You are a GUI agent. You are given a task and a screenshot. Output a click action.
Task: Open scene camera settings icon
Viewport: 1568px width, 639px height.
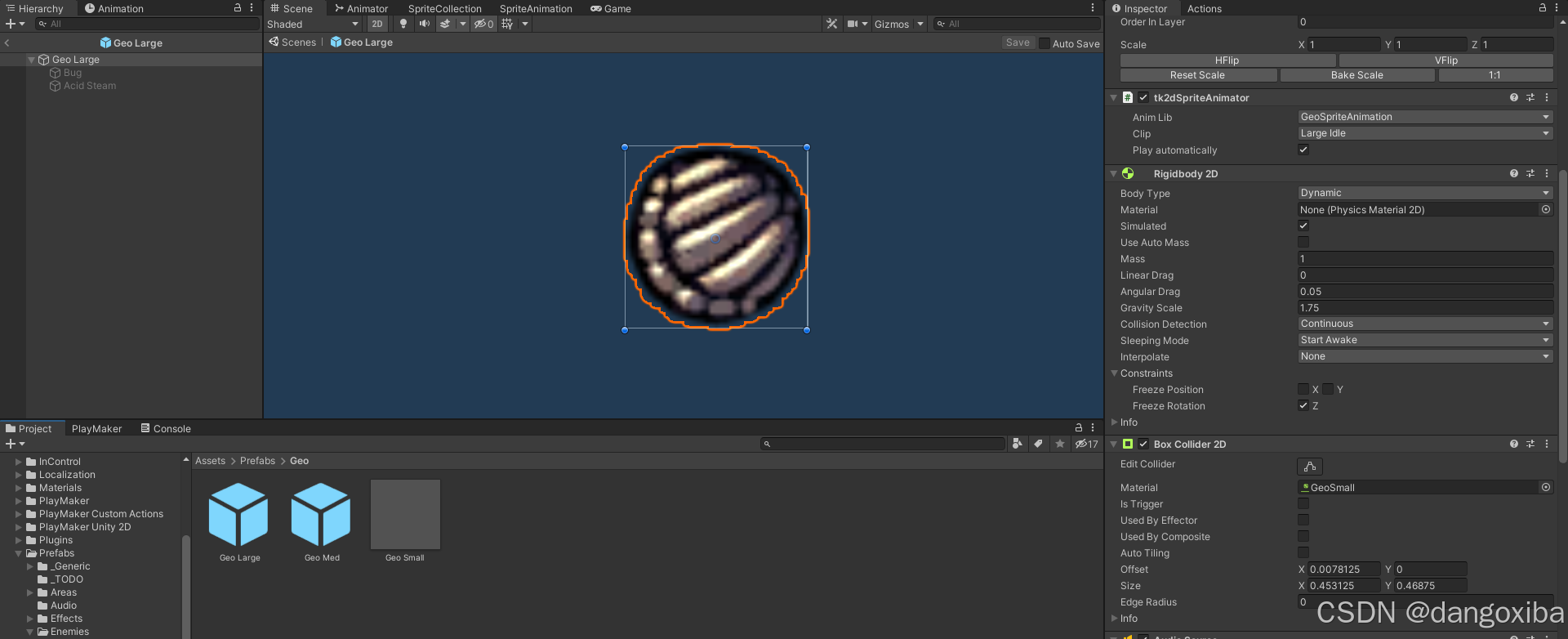(x=853, y=24)
